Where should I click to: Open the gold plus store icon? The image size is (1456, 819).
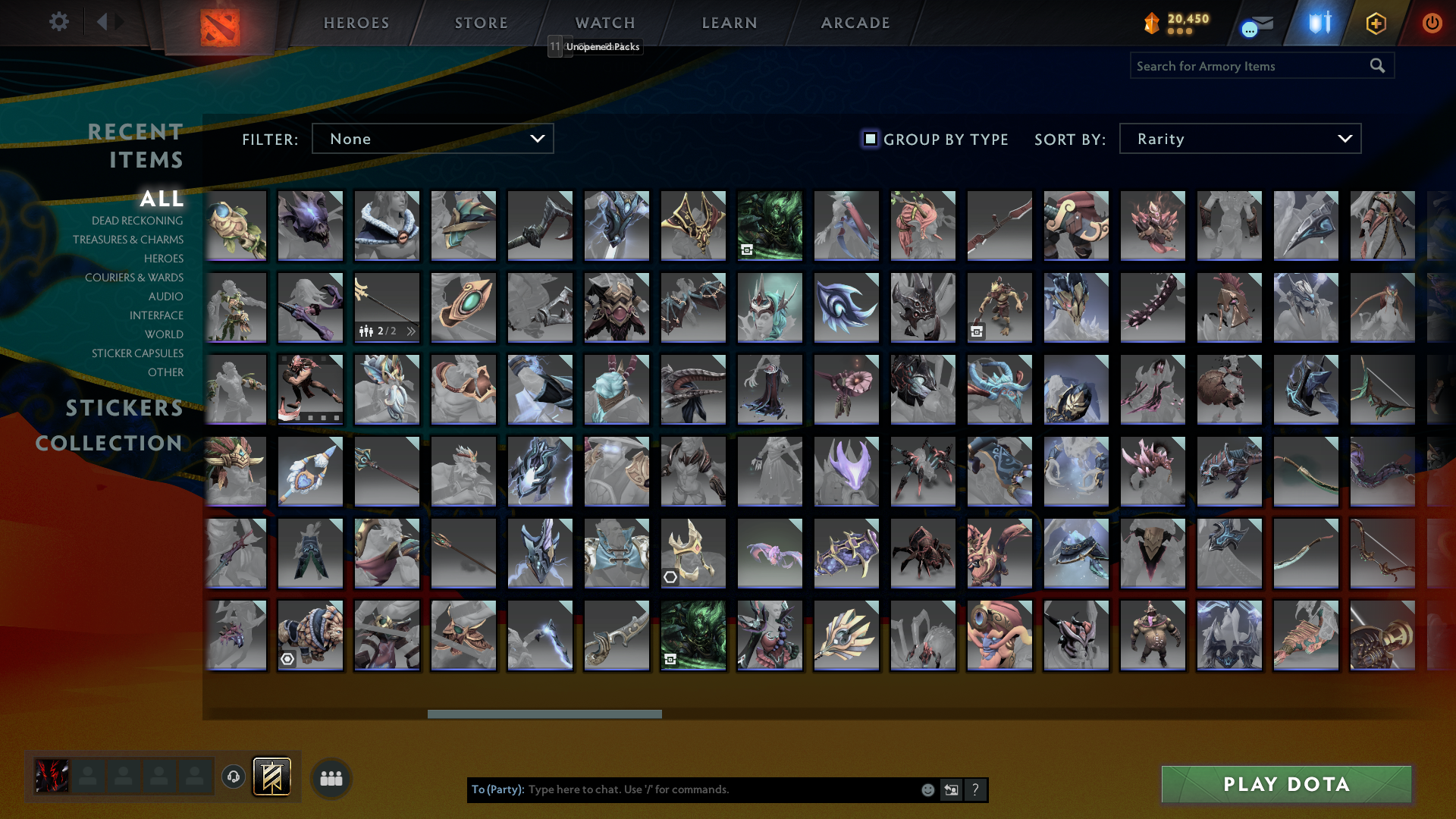tap(1376, 23)
